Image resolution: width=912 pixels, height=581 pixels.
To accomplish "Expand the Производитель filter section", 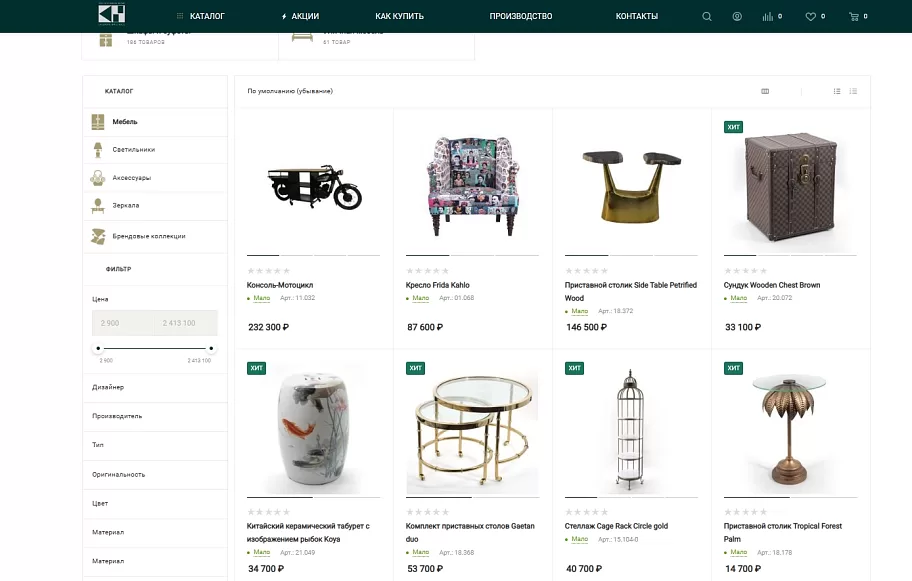I will (155, 416).
